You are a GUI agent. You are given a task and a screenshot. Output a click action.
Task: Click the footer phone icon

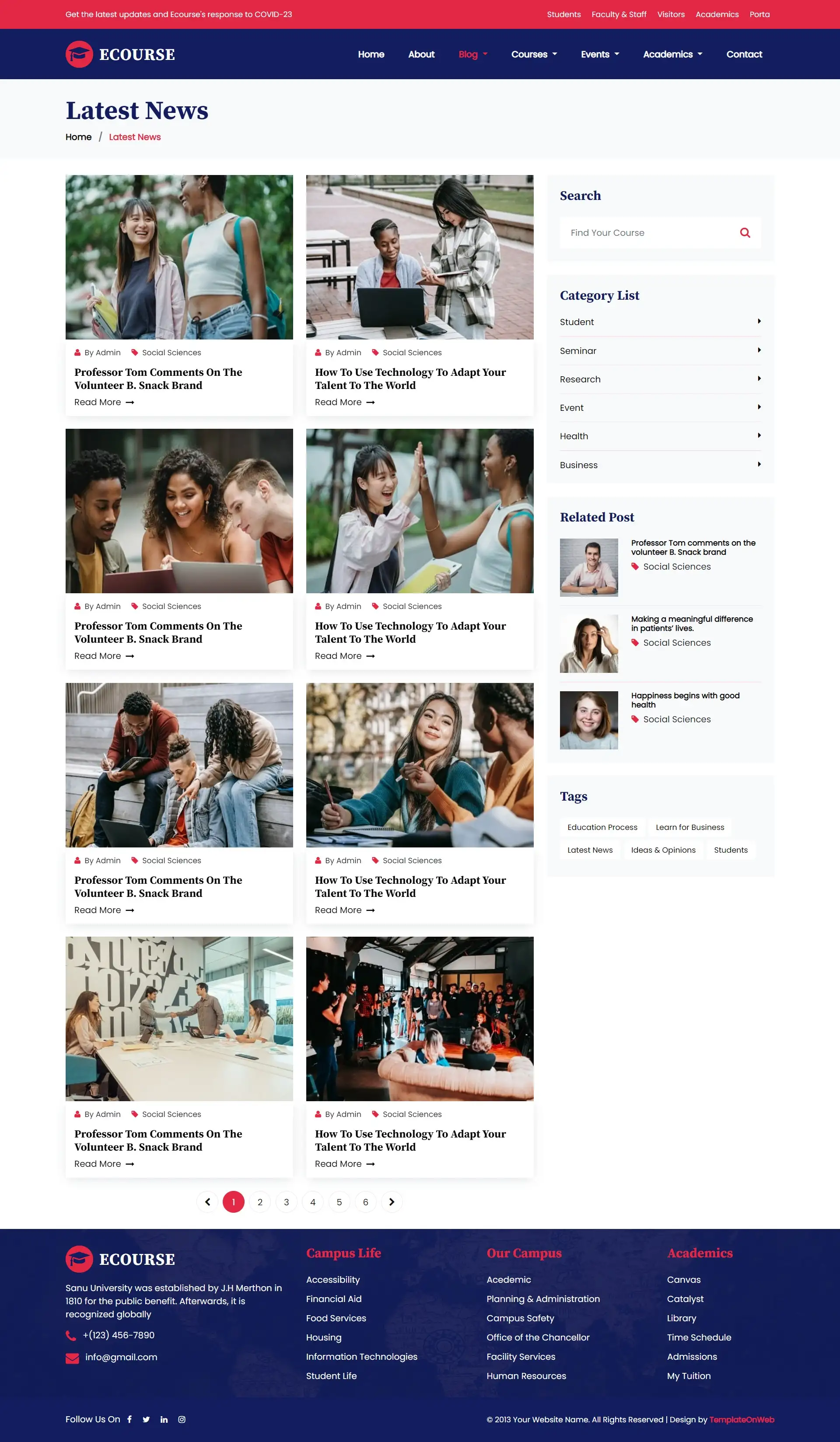click(x=71, y=1336)
